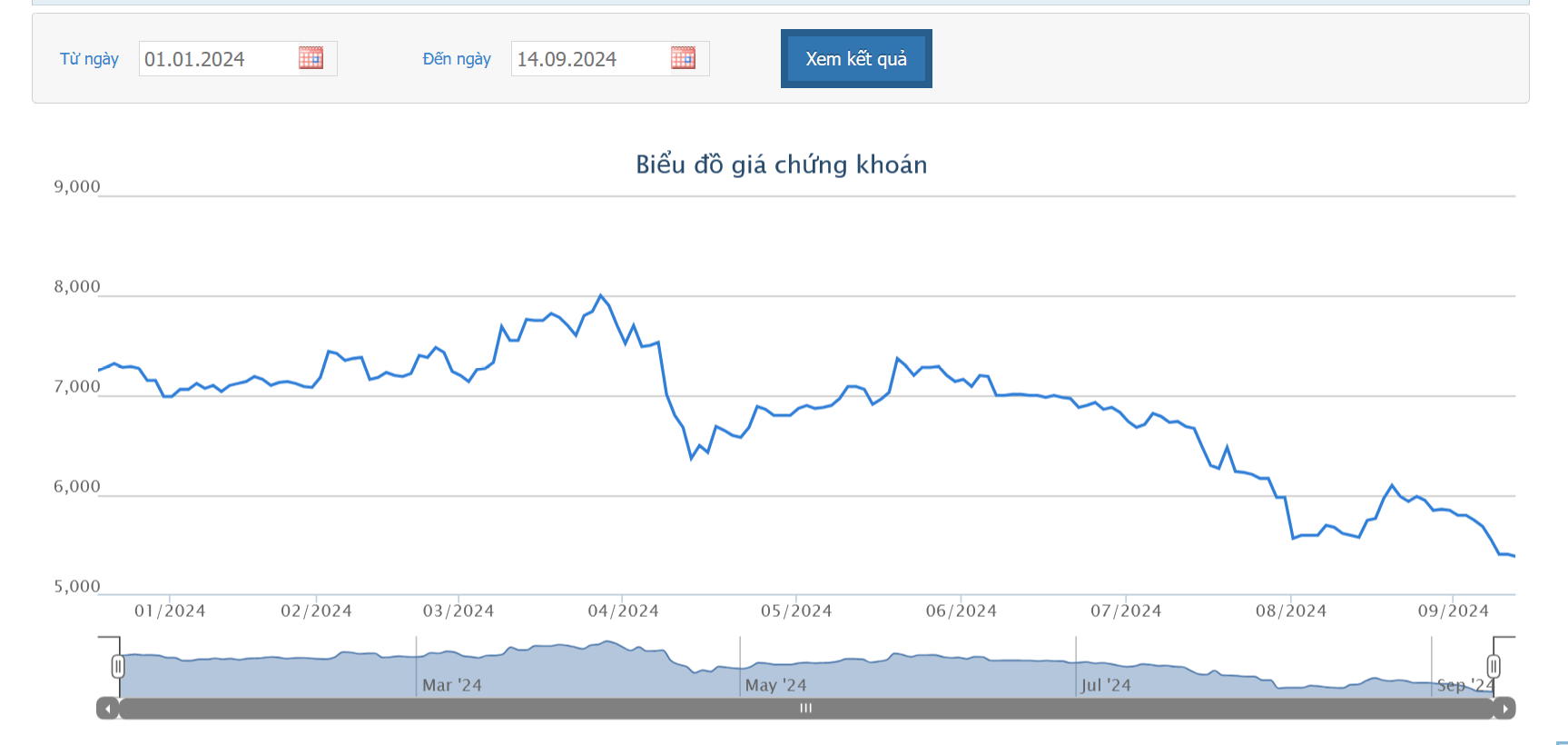Screen dimensions: 1568x745
Task: Click the horizontal scrollbar grip in navigator
Action: coord(806,709)
